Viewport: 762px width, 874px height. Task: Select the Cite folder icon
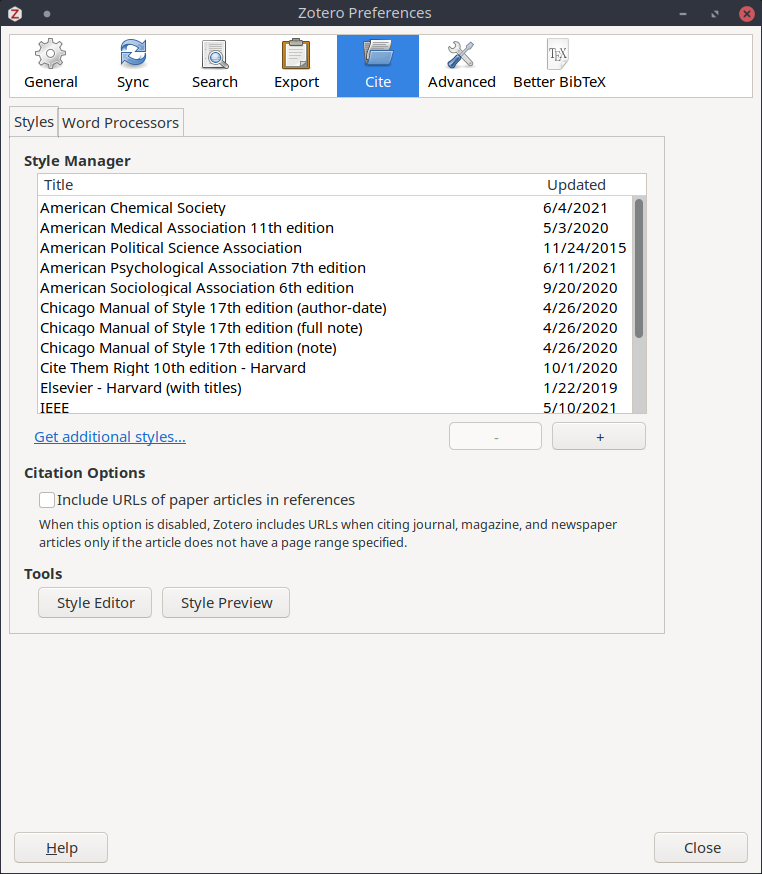pyautogui.click(x=377, y=64)
